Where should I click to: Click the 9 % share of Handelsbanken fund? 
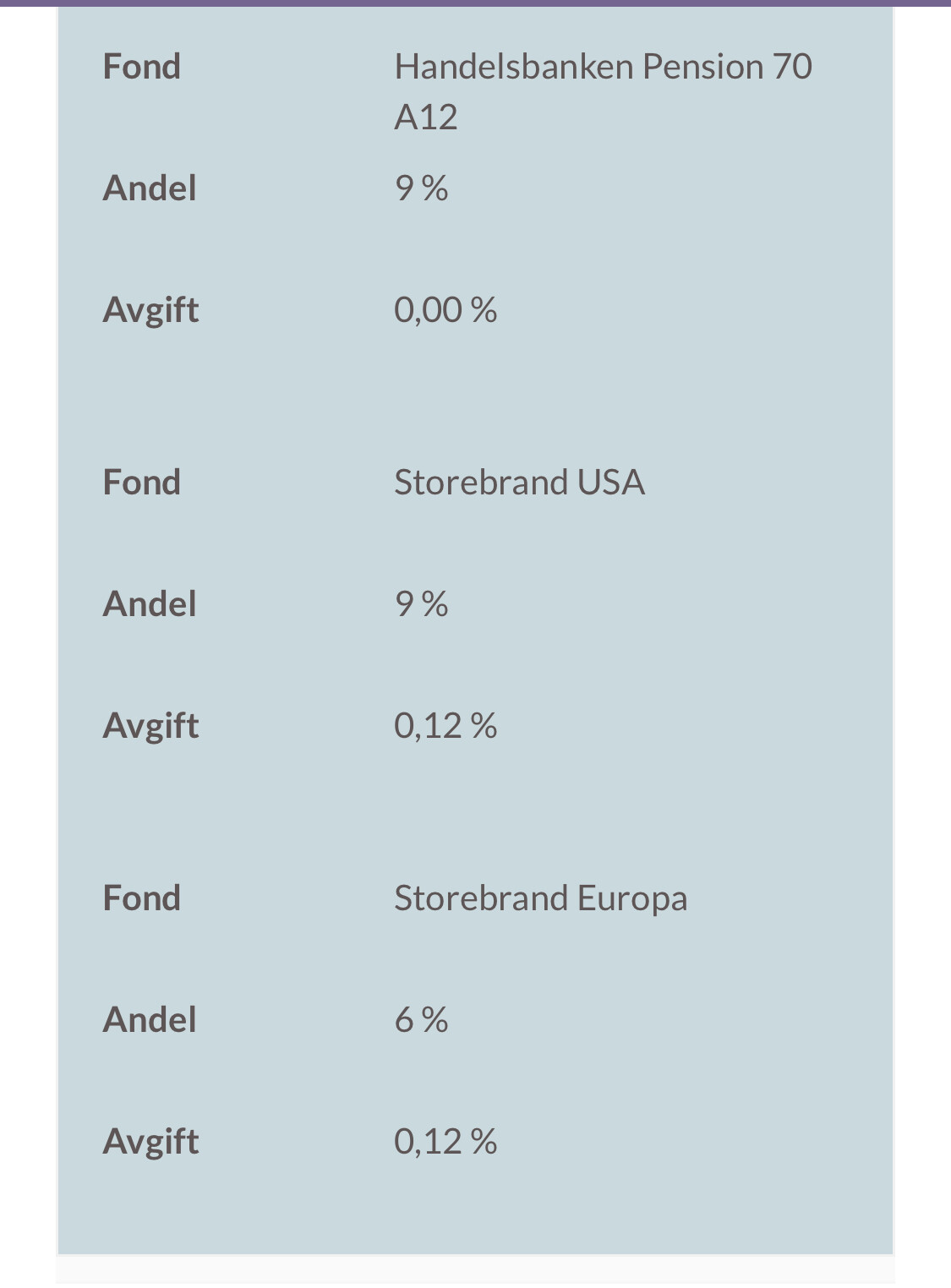pyautogui.click(x=421, y=188)
